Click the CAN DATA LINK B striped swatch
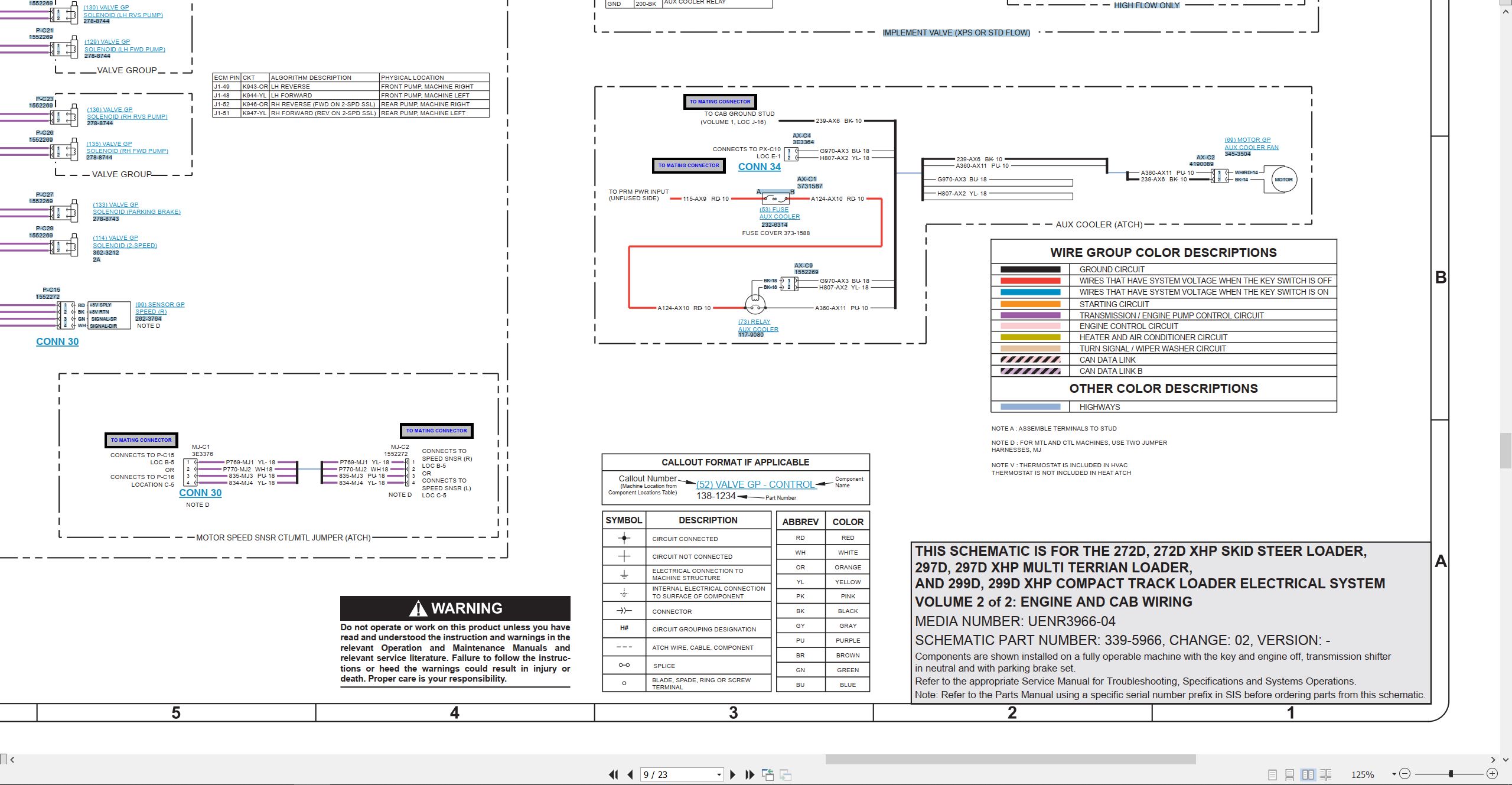The width and height of the screenshot is (1512, 785). pos(1030,371)
